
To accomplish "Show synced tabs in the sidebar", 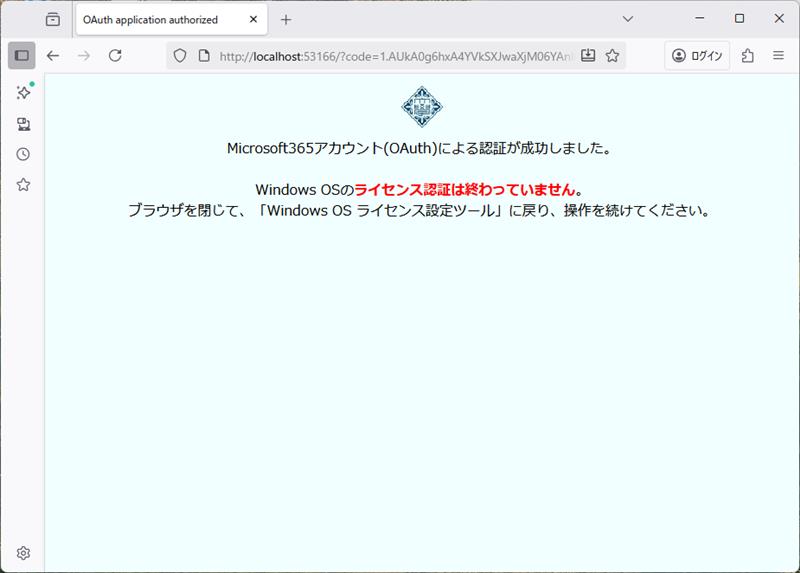I will pyautogui.click(x=23, y=123).
